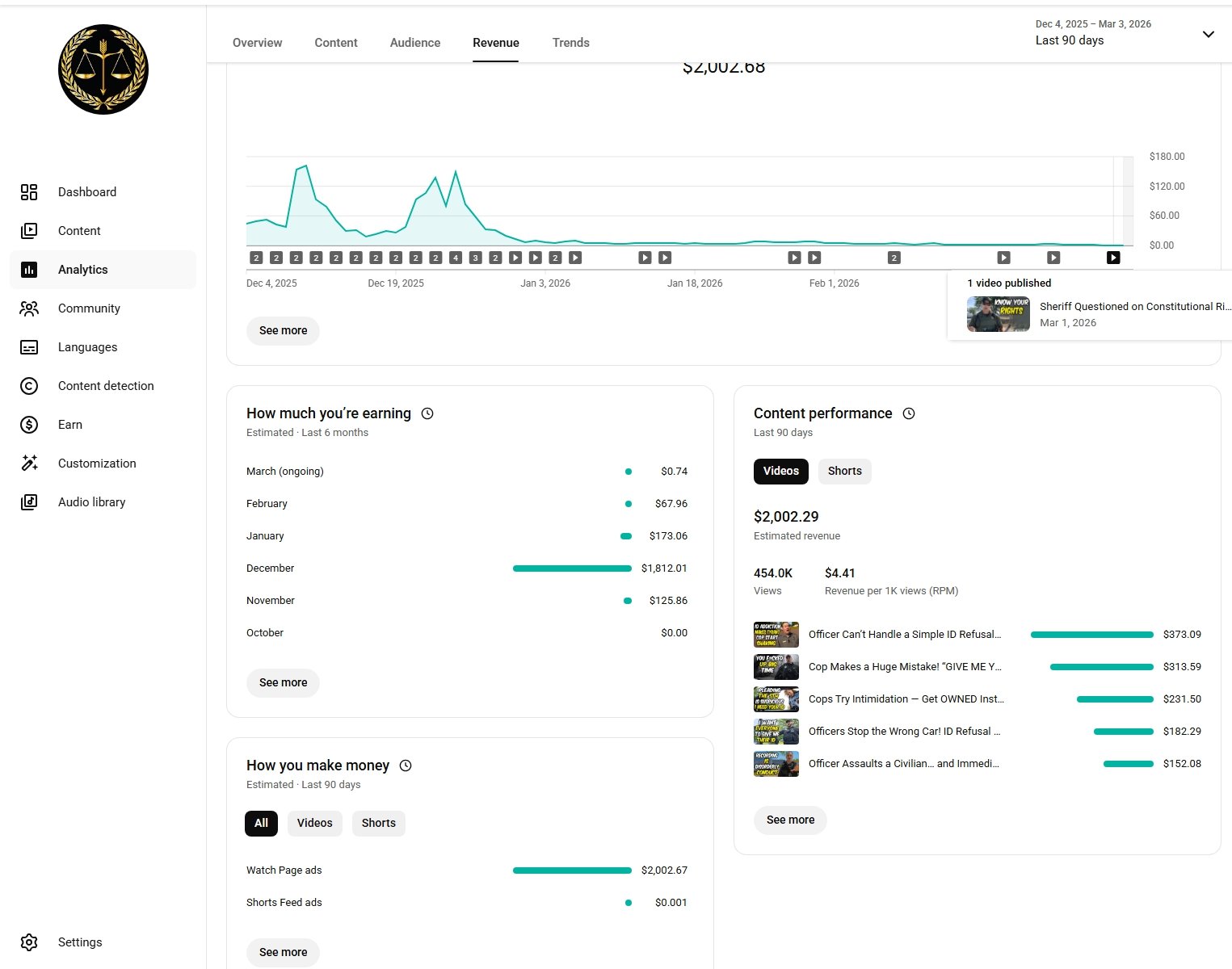Open 'Officer Can't Handle a Simple ID Refusal' video
This screenshot has width=1232, height=969.
(x=904, y=635)
